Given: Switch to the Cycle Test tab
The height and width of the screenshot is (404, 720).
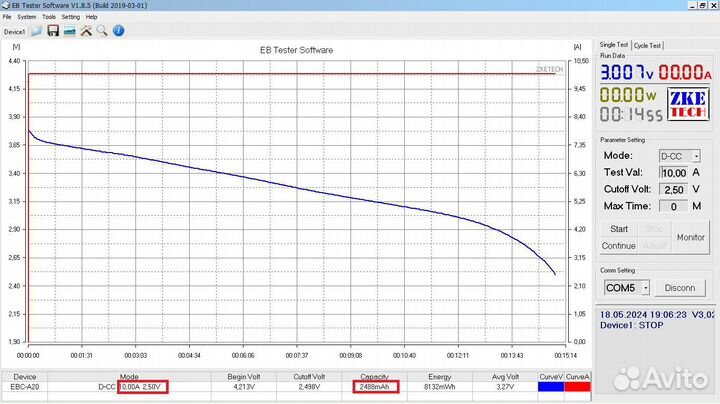Looking at the screenshot, I should tap(648, 45).
